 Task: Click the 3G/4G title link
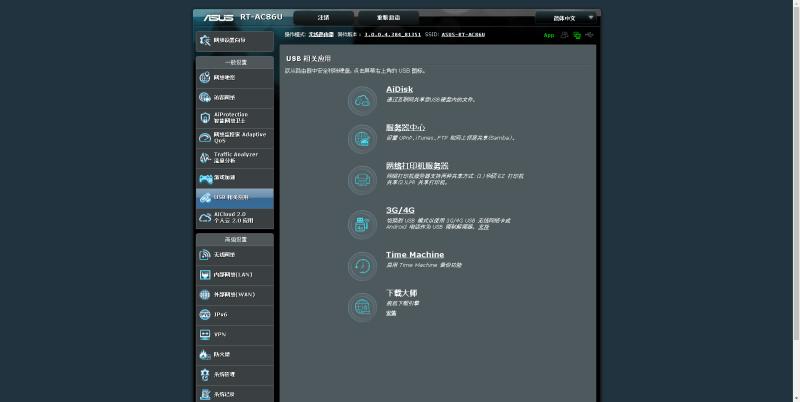tap(401, 210)
